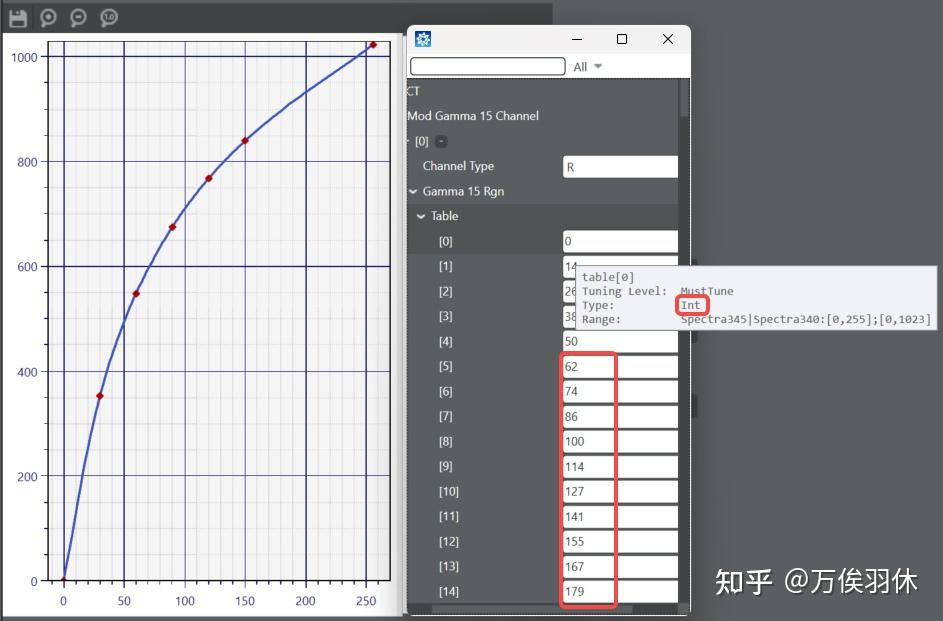The height and width of the screenshot is (621, 943).
Task: Click the application logo in the title bar
Action: pos(423,38)
